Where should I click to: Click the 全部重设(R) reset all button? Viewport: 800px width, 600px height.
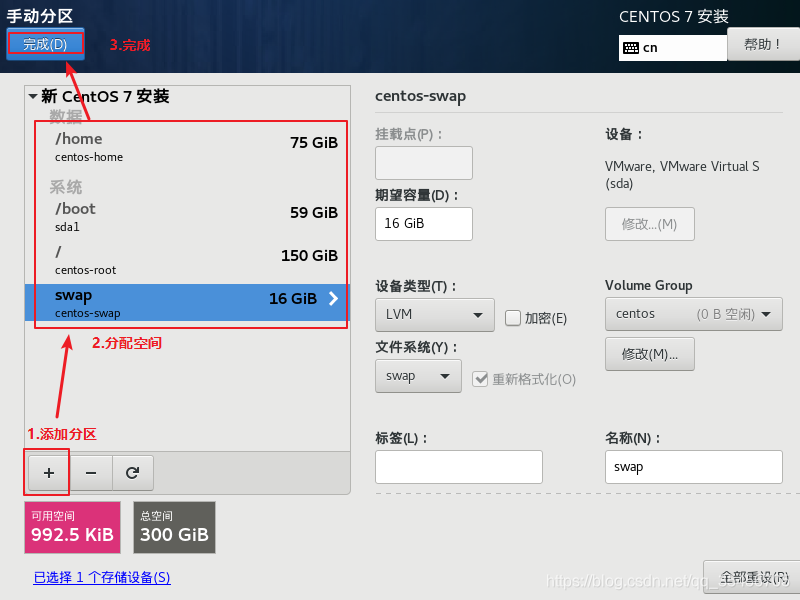click(753, 577)
